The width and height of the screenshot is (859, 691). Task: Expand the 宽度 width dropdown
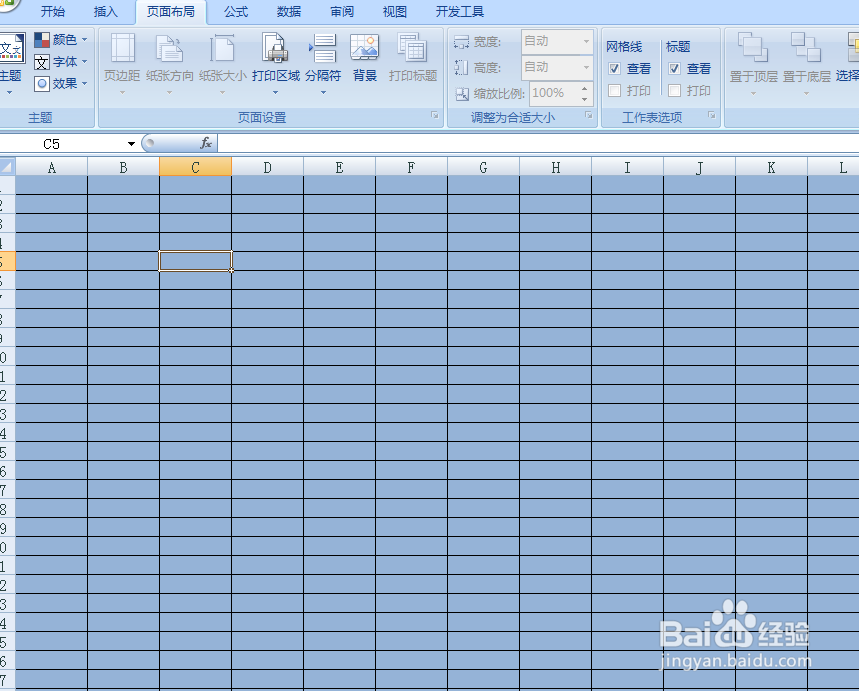(586, 41)
